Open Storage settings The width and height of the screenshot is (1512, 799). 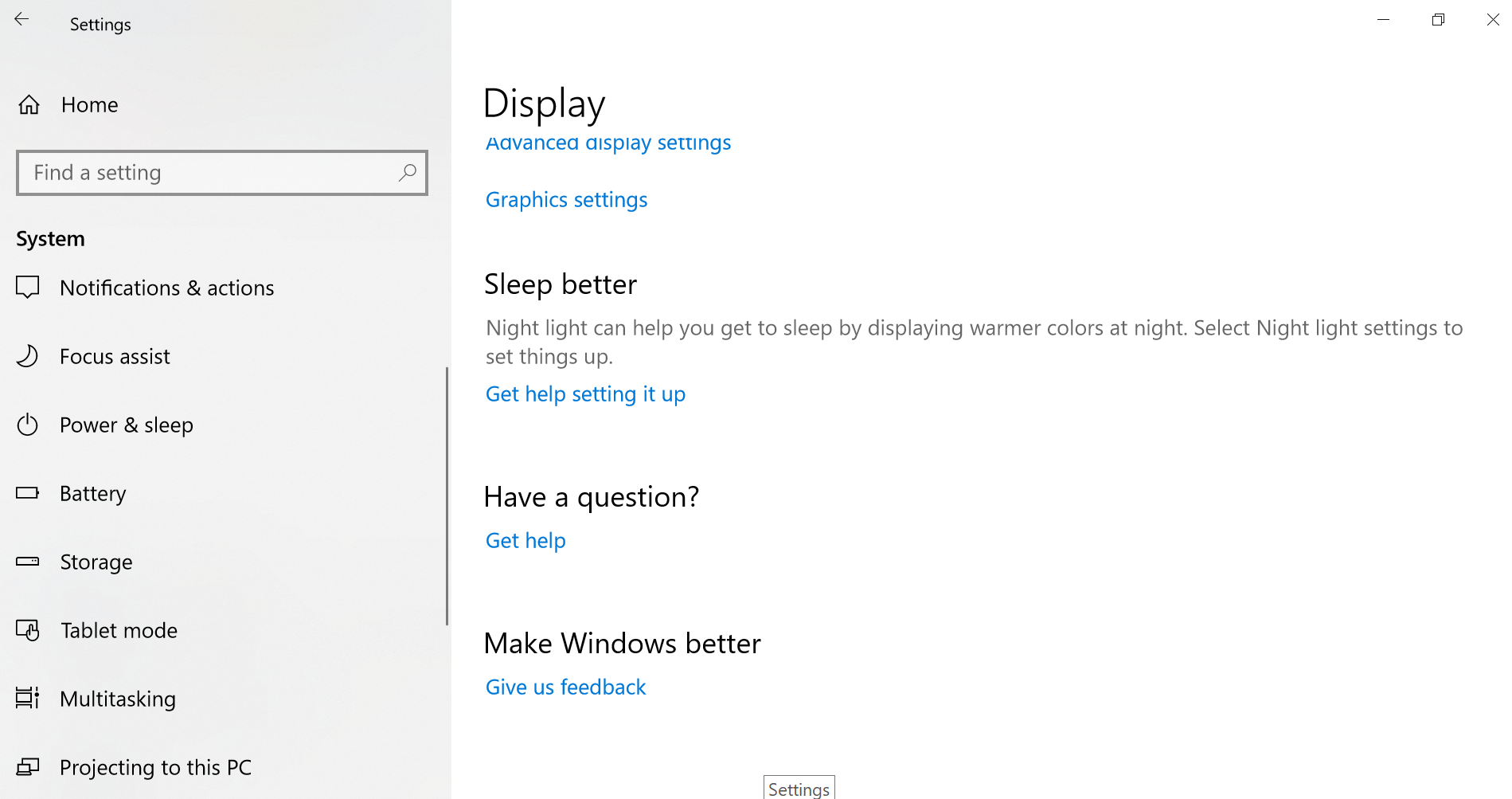[96, 562]
